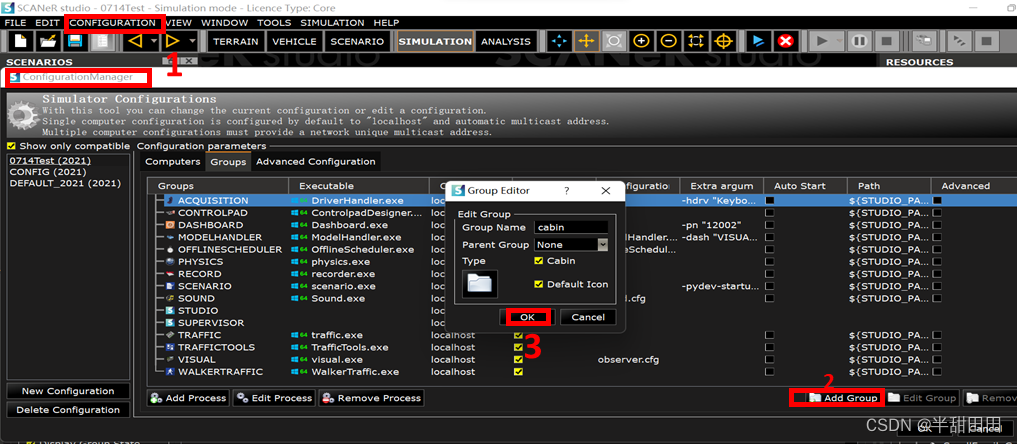Open the HELP menu

coord(387,23)
